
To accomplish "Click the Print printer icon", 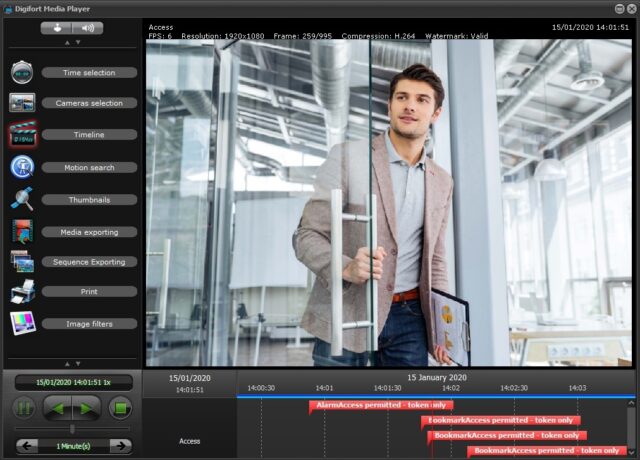I will point(22,292).
